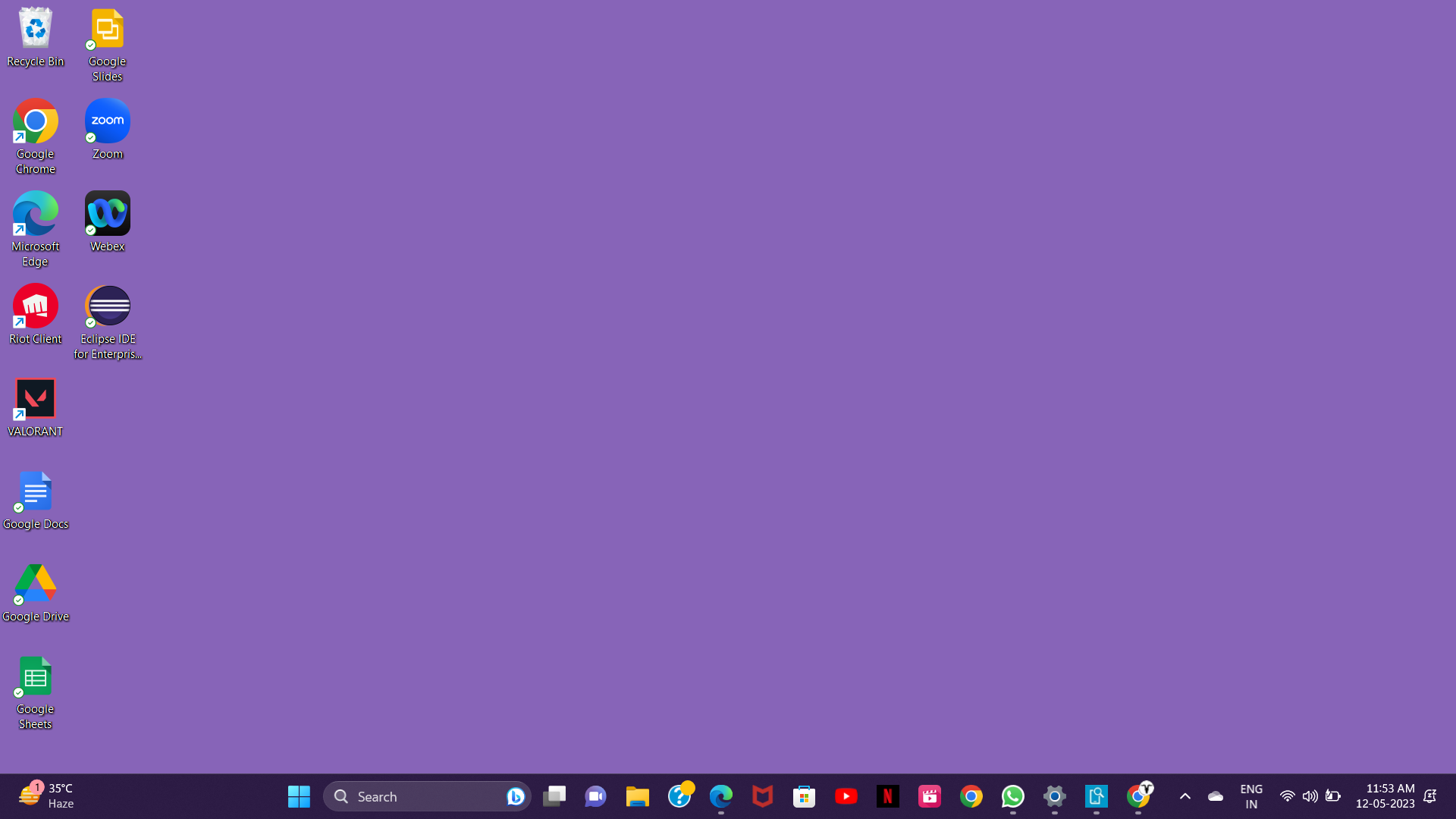
Task: Open Google Docs from the desktop
Action: (35, 491)
